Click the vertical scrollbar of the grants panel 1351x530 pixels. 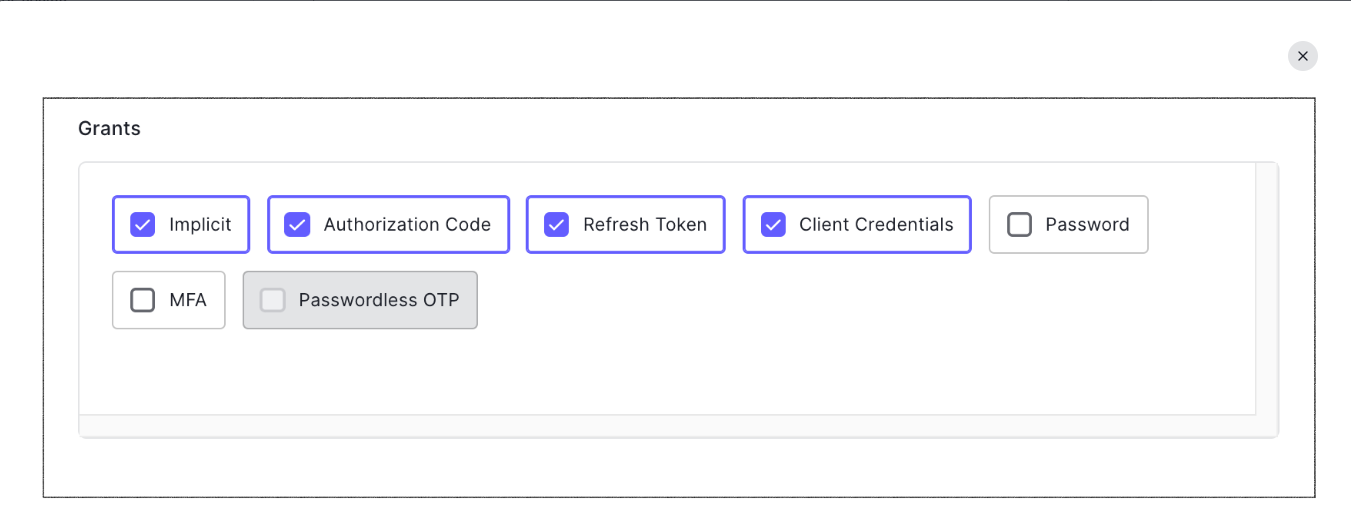click(1266, 290)
